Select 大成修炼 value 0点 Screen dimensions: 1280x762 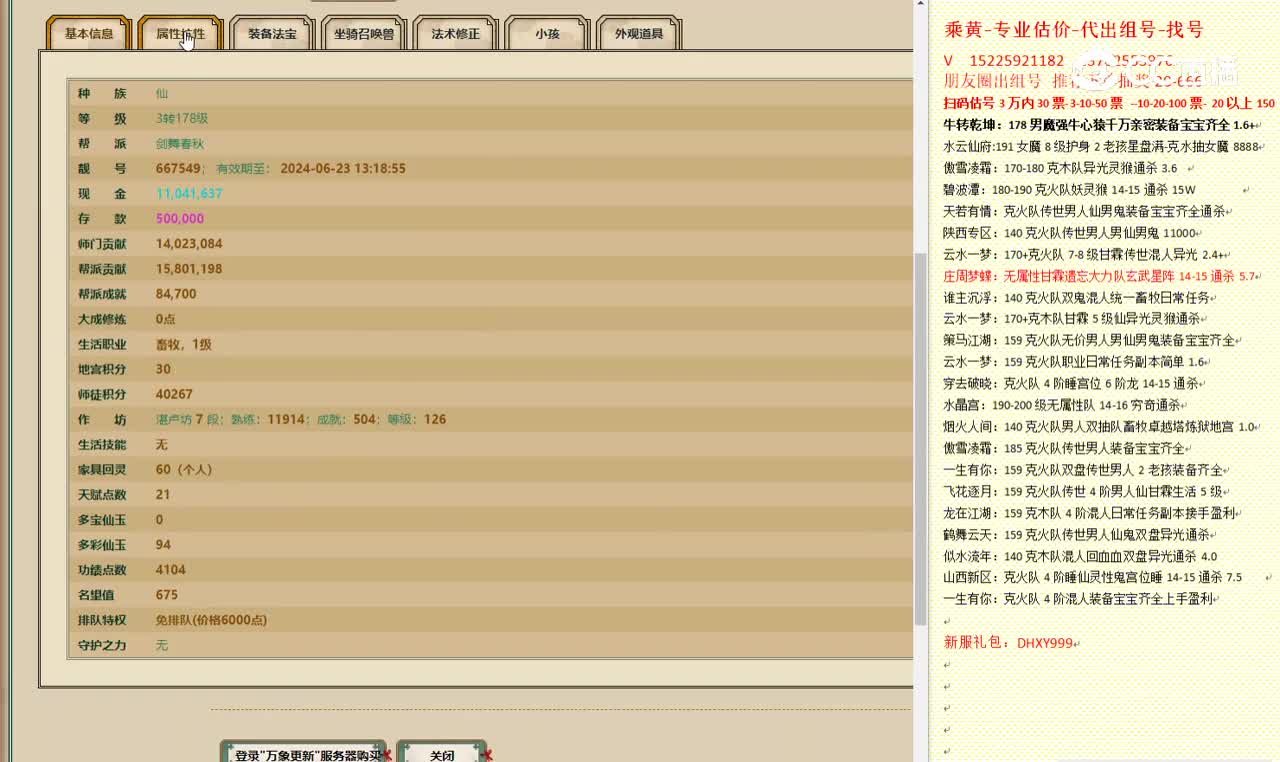pyautogui.click(x=166, y=319)
